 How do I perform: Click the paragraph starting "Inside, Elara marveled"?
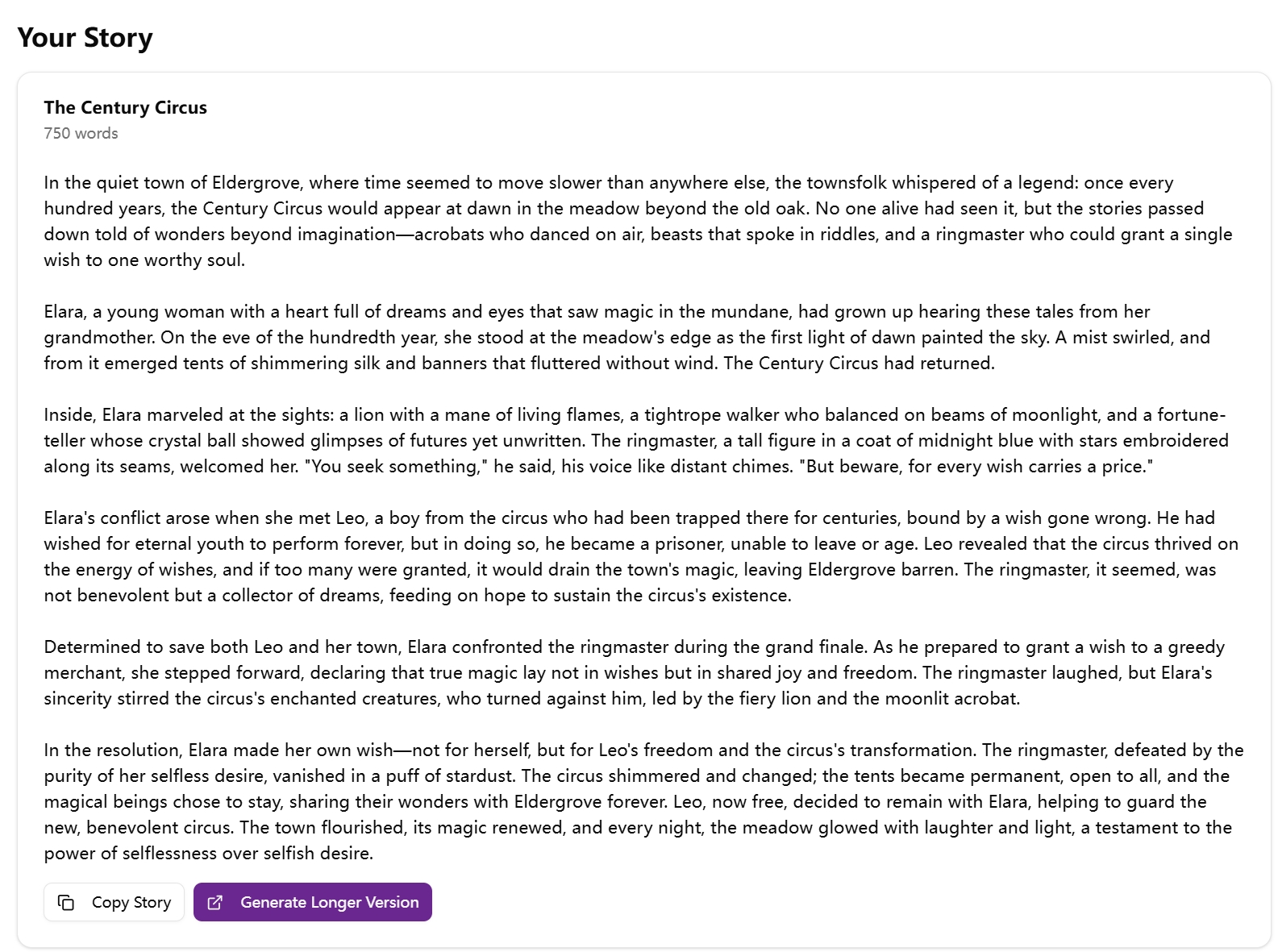point(636,440)
